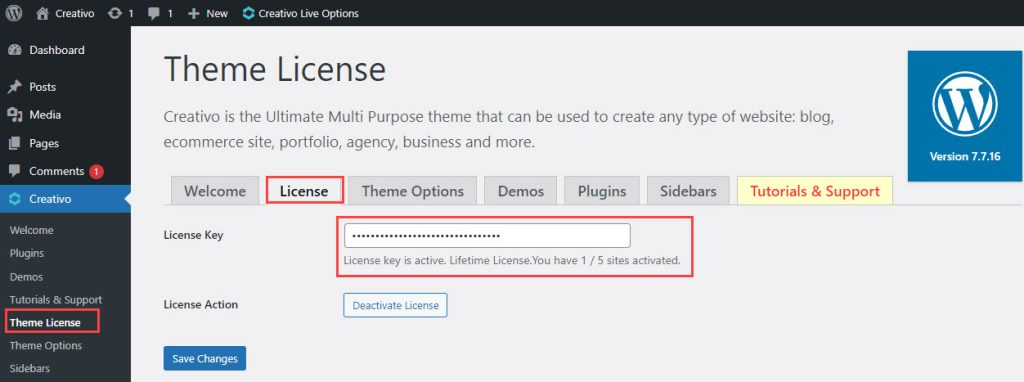
Task: Open the WordPress logo menu in the admin bar
Action: [14, 13]
